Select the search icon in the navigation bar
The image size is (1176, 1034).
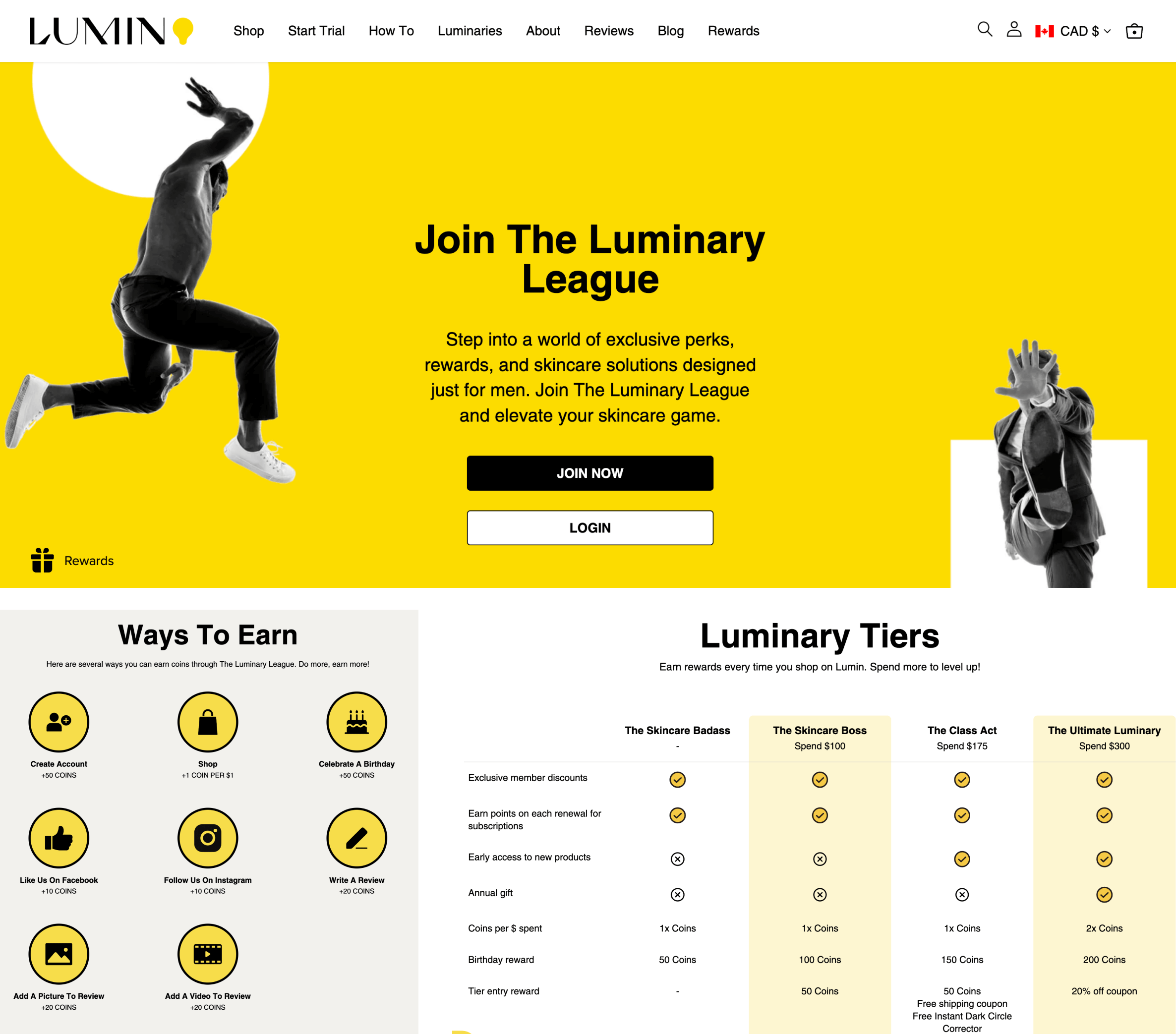(985, 29)
